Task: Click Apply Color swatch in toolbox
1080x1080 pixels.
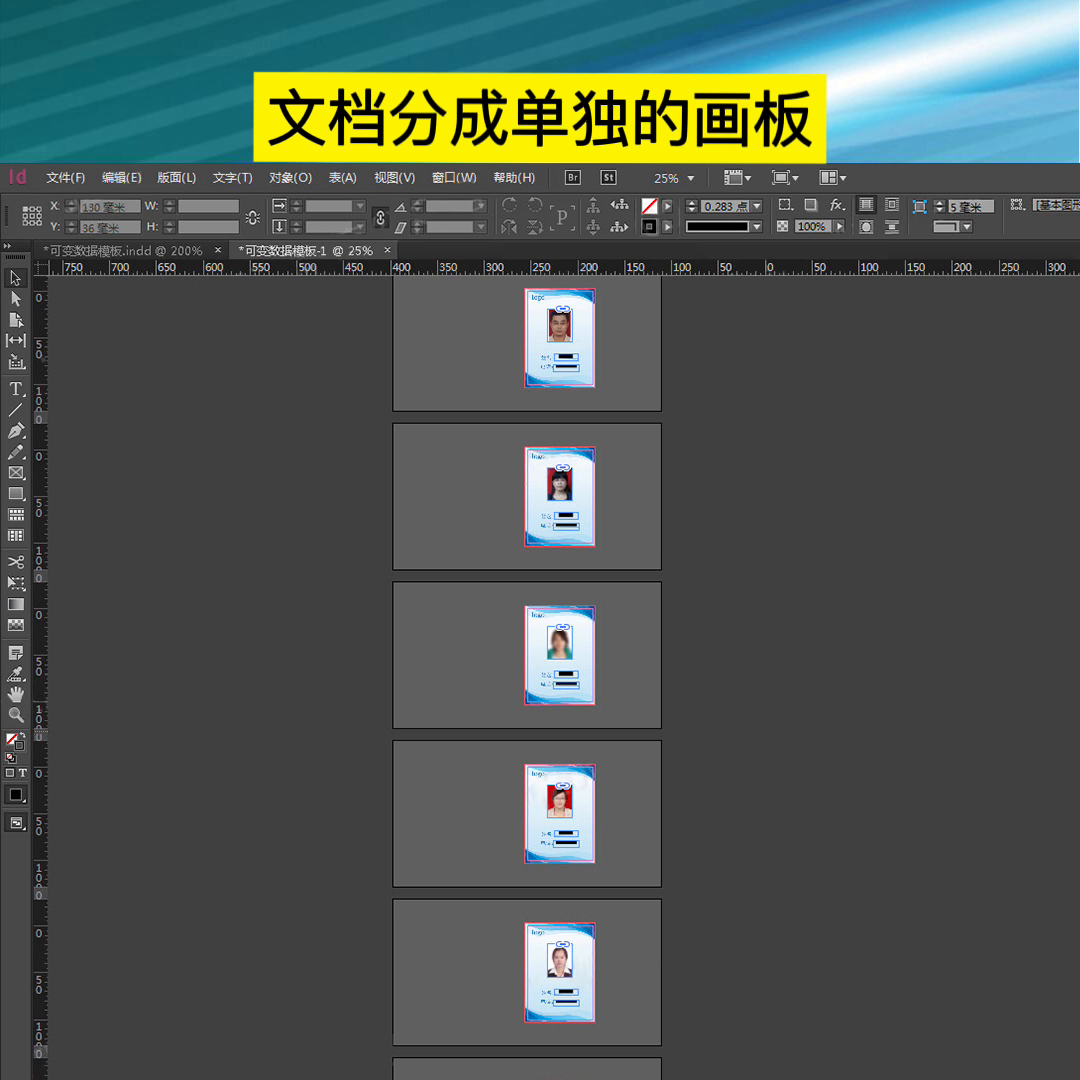Action: [x=14, y=795]
